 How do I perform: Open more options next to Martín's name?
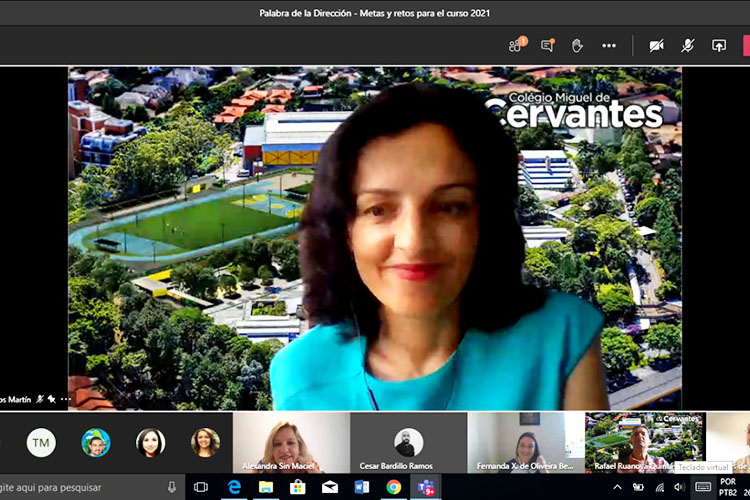(66, 399)
